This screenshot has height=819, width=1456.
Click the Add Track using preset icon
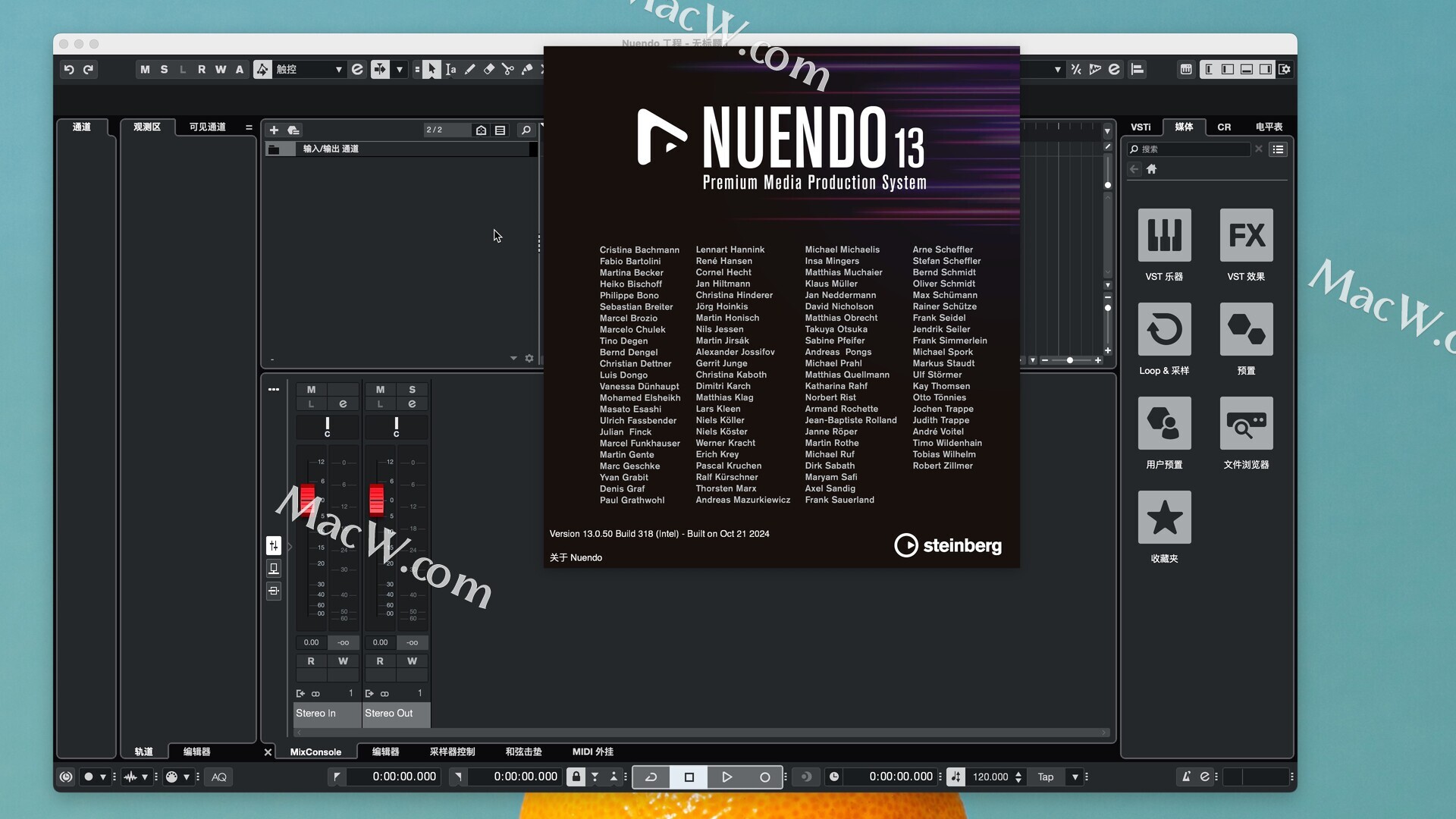pyautogui.click(x=293, y=130)
